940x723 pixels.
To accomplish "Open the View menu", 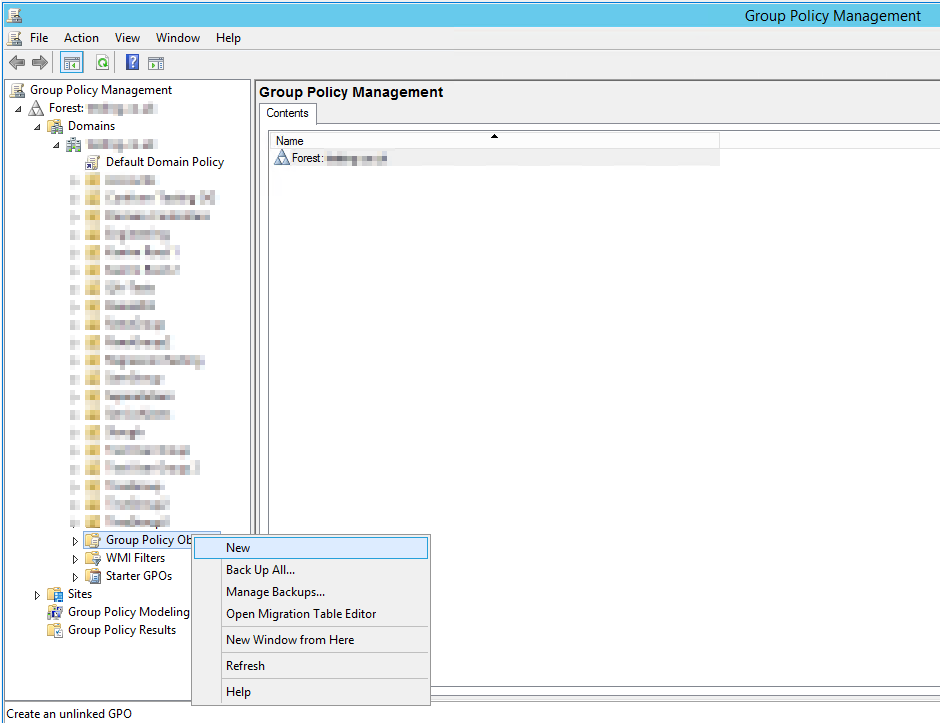I will 127,38.
